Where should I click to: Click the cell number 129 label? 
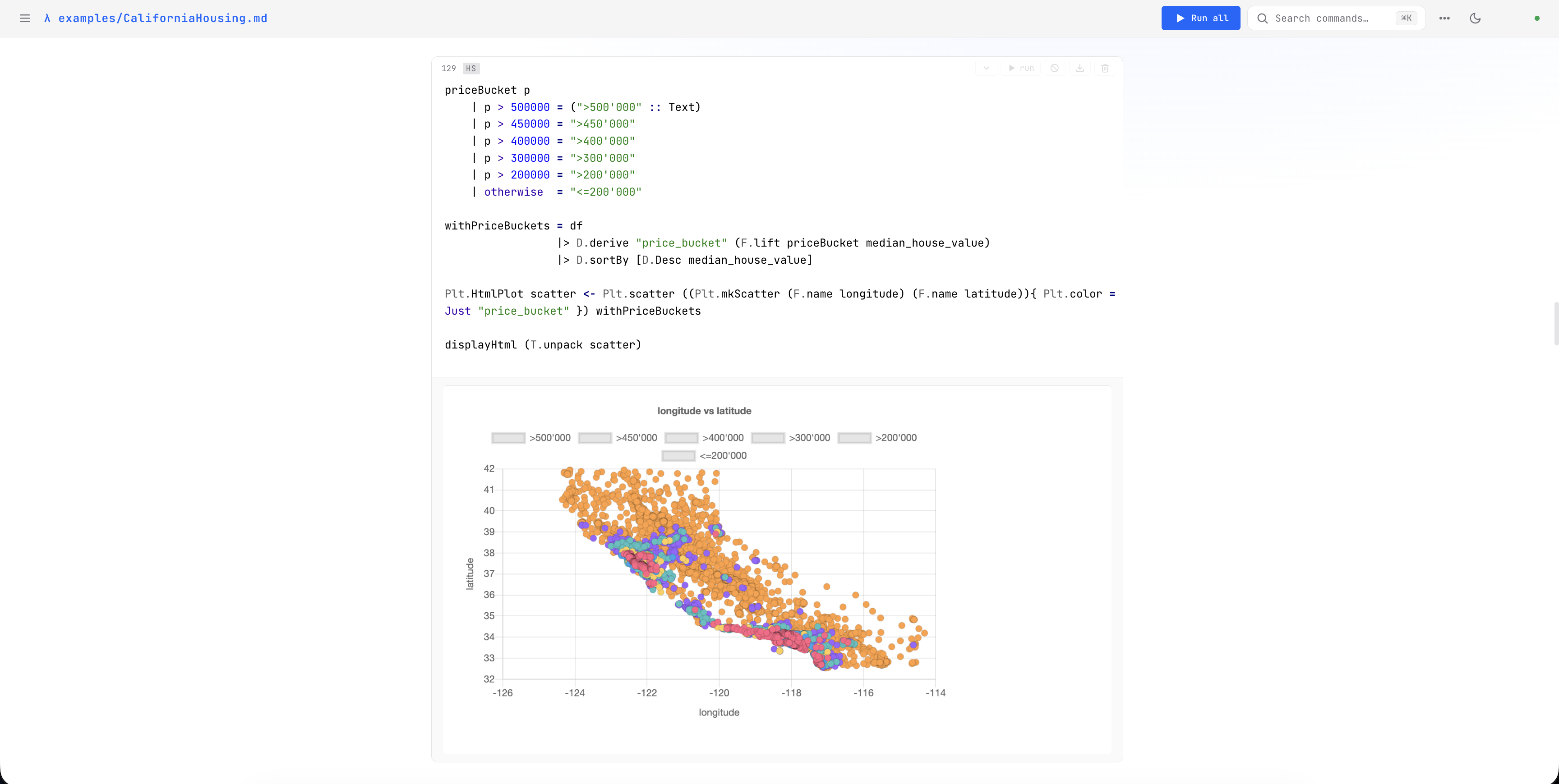click(x=448, y=69)
